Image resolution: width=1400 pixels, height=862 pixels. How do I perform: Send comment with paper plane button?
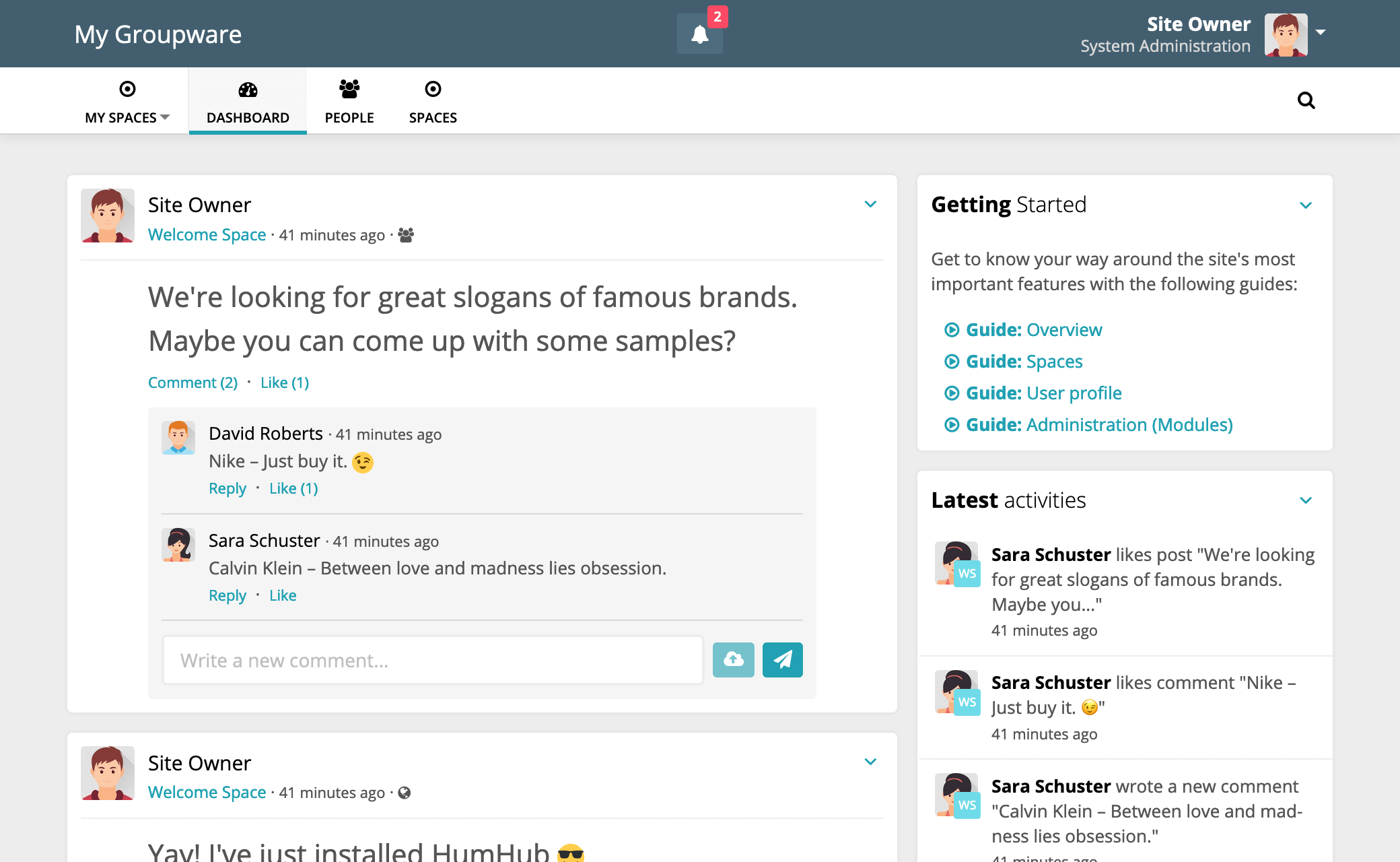click(x=782, y=660)
